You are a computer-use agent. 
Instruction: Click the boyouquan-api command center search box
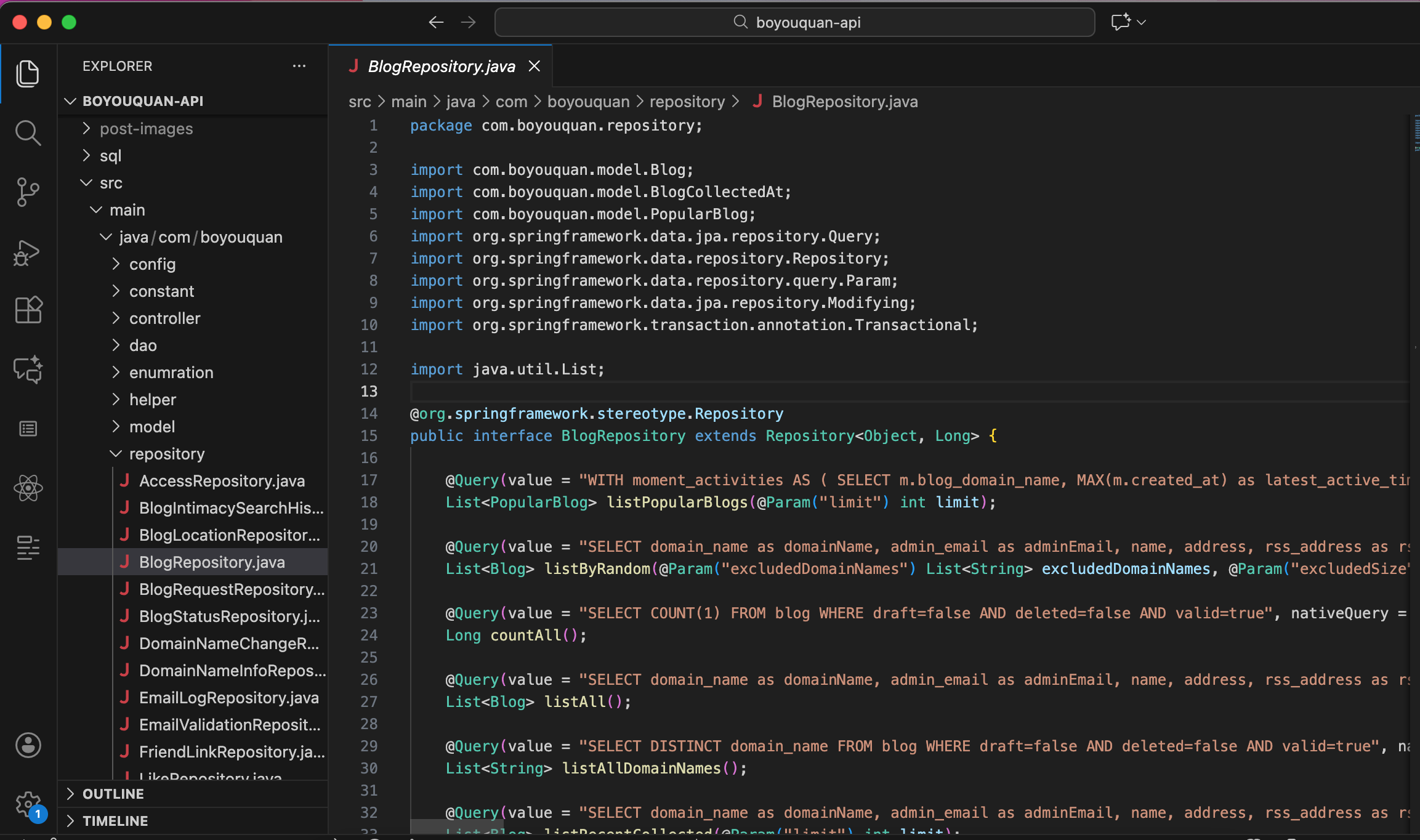click(794, 22)
